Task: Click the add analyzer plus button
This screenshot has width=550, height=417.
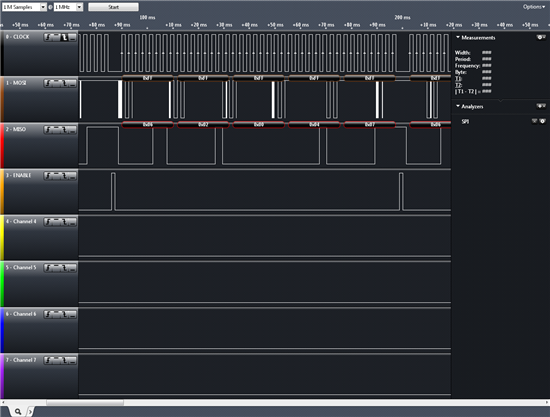Action: [x=541, y=106]
